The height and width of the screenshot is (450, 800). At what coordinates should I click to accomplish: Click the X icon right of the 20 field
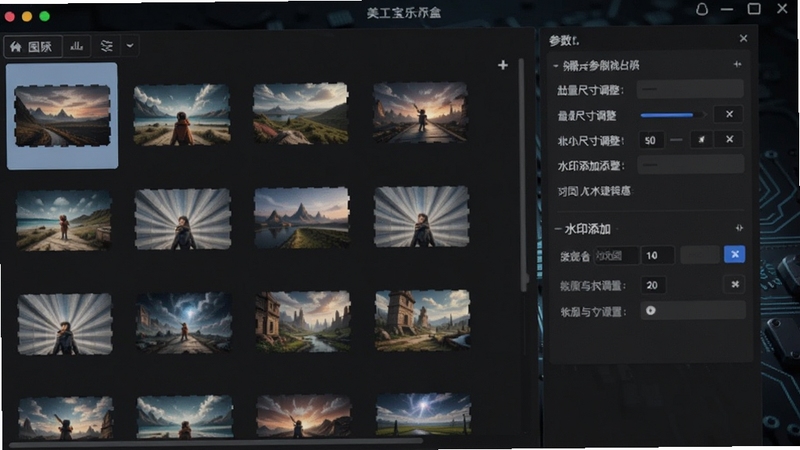tap(735, 284)
